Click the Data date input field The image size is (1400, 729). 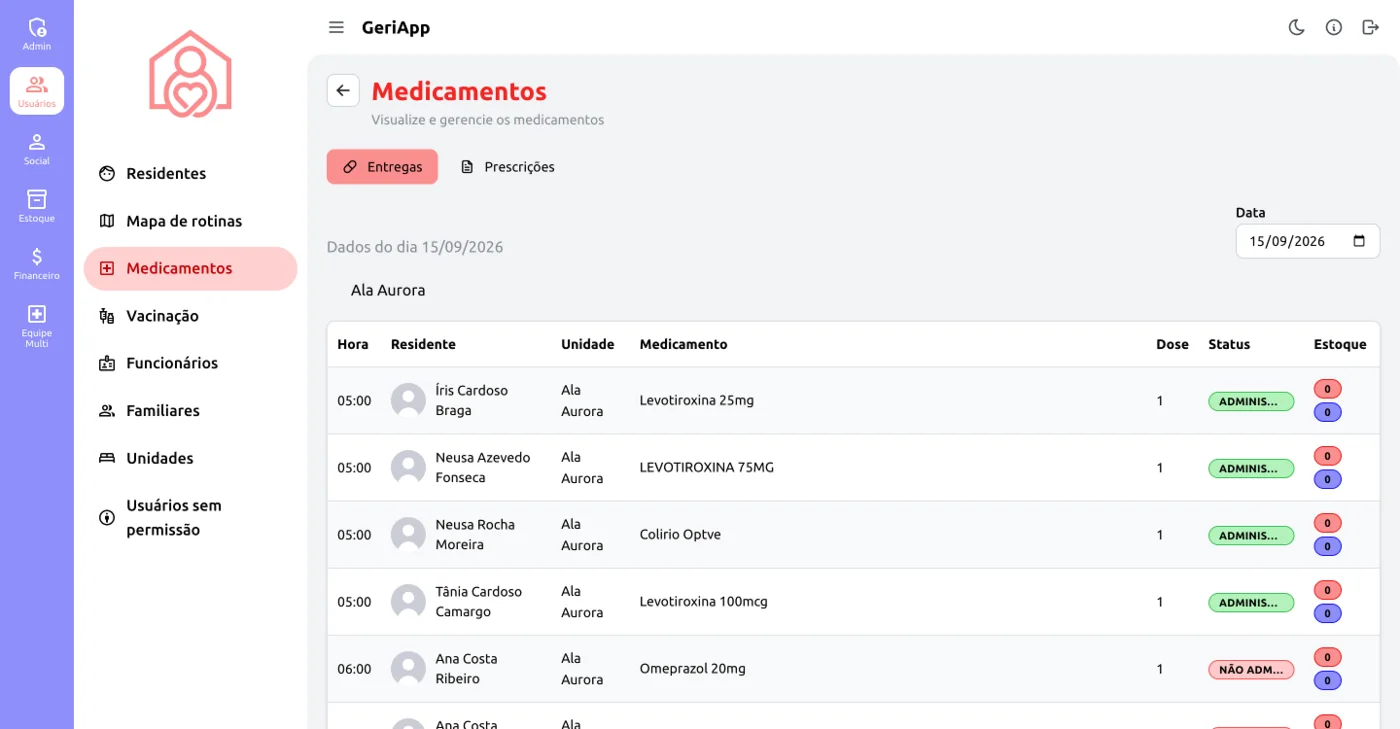coord(1308,241)
